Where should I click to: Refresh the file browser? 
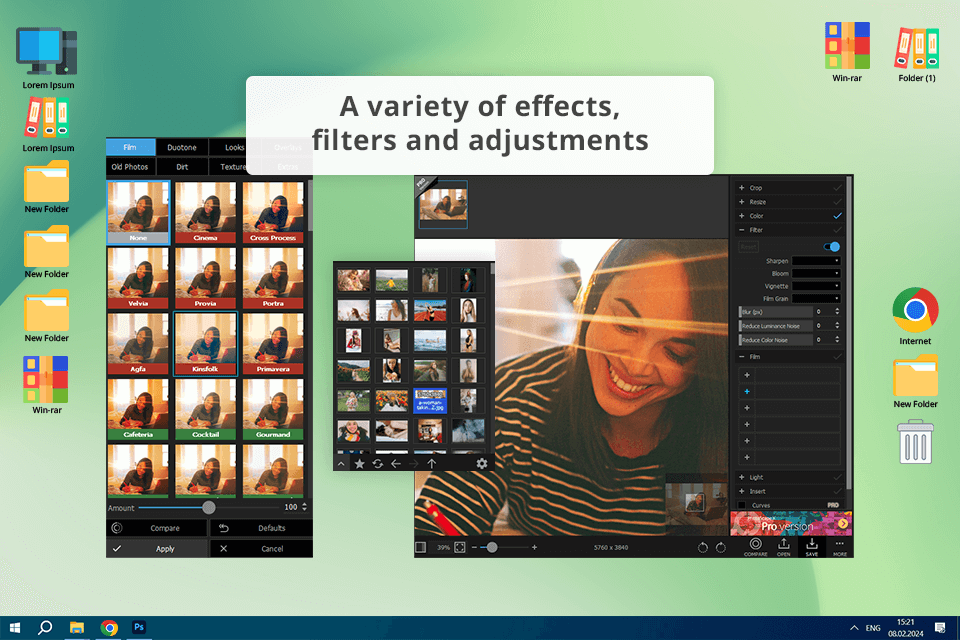[x=378, y=464]
